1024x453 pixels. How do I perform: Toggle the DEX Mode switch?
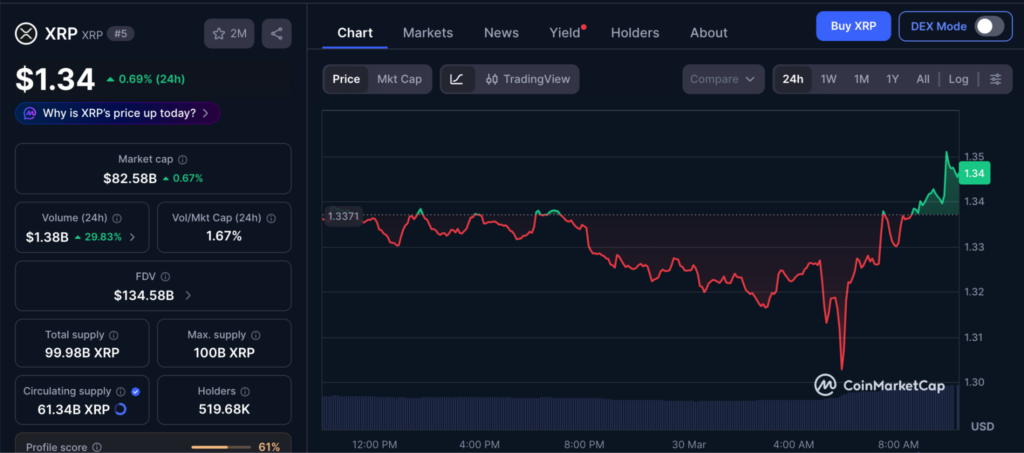(x=988, y=26)
